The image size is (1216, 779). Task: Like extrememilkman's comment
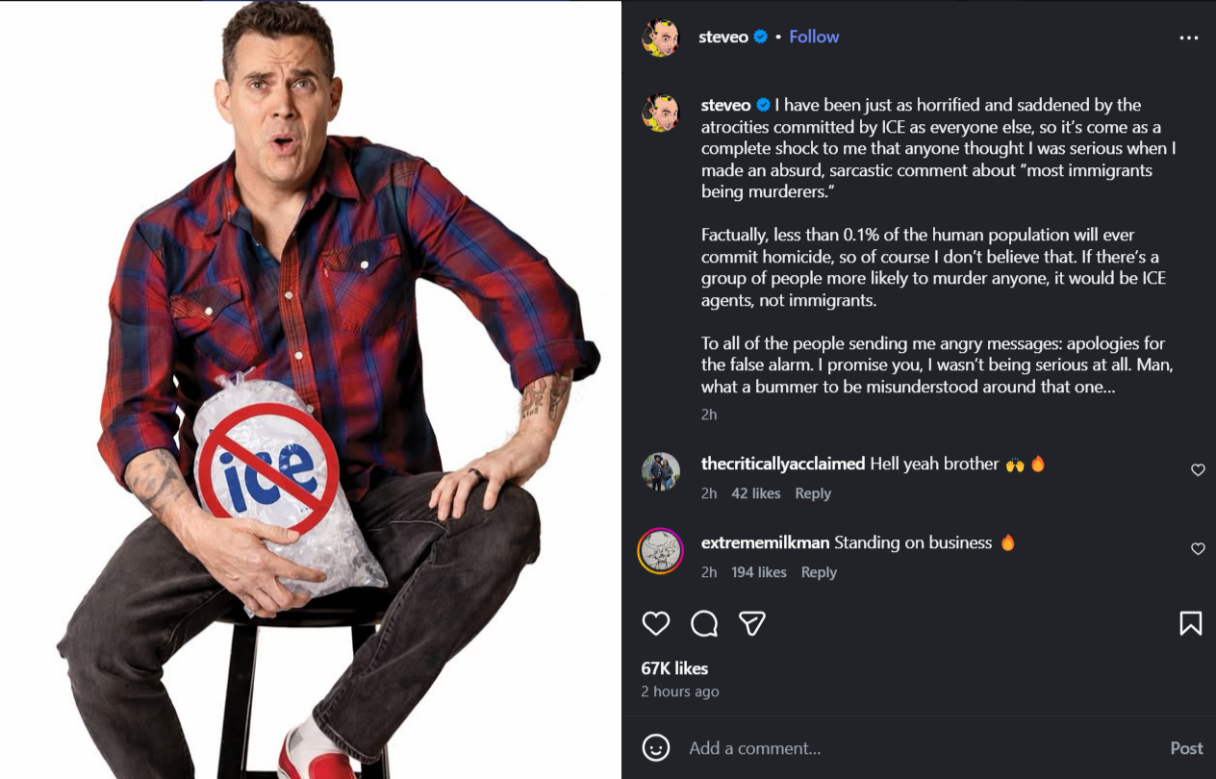[1198, 549]
